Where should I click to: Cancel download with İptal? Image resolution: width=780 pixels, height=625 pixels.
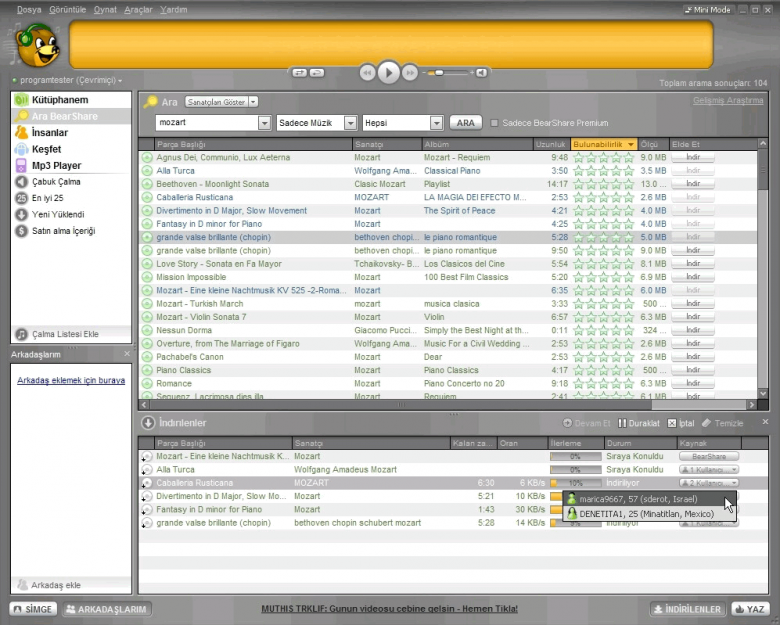point(681,423)
